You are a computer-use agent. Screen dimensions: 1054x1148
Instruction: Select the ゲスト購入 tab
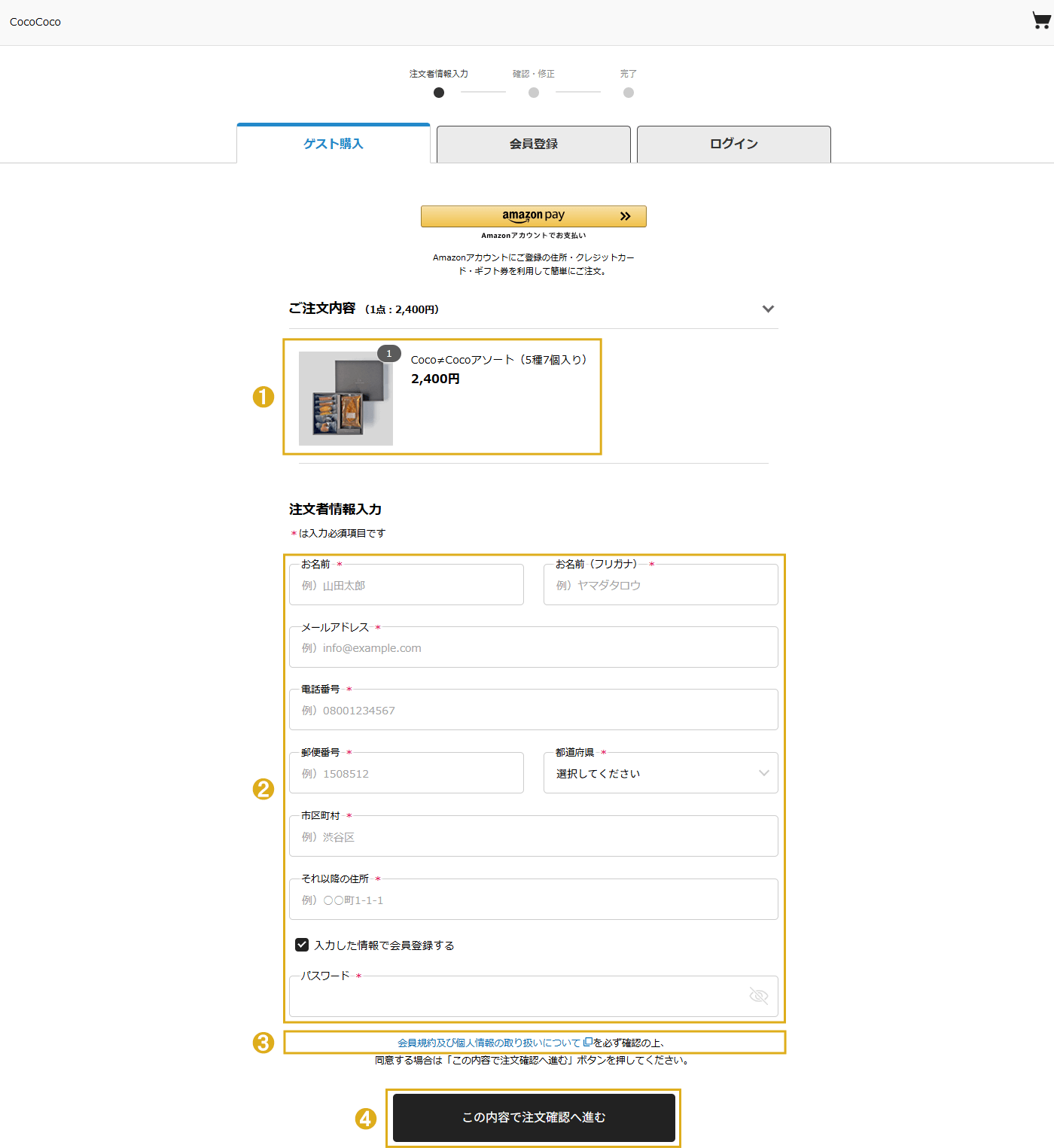click(333, 144)
